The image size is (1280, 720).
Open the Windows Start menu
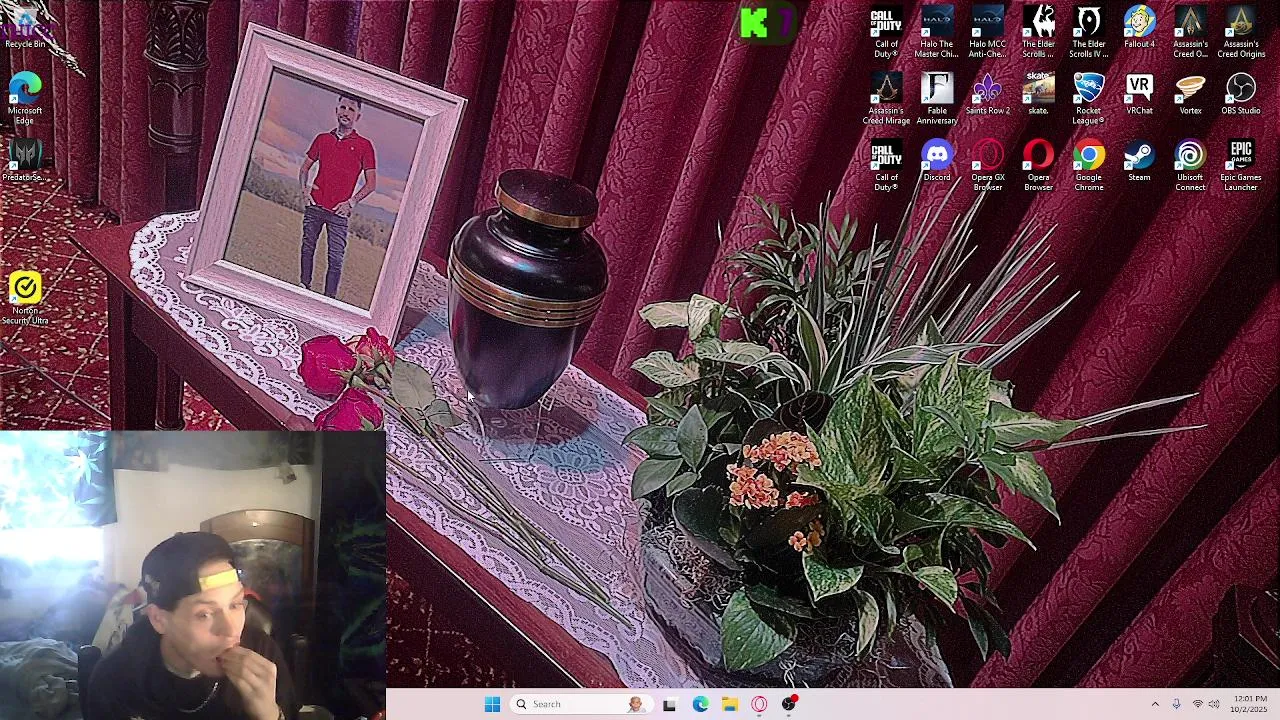[492, 704]
